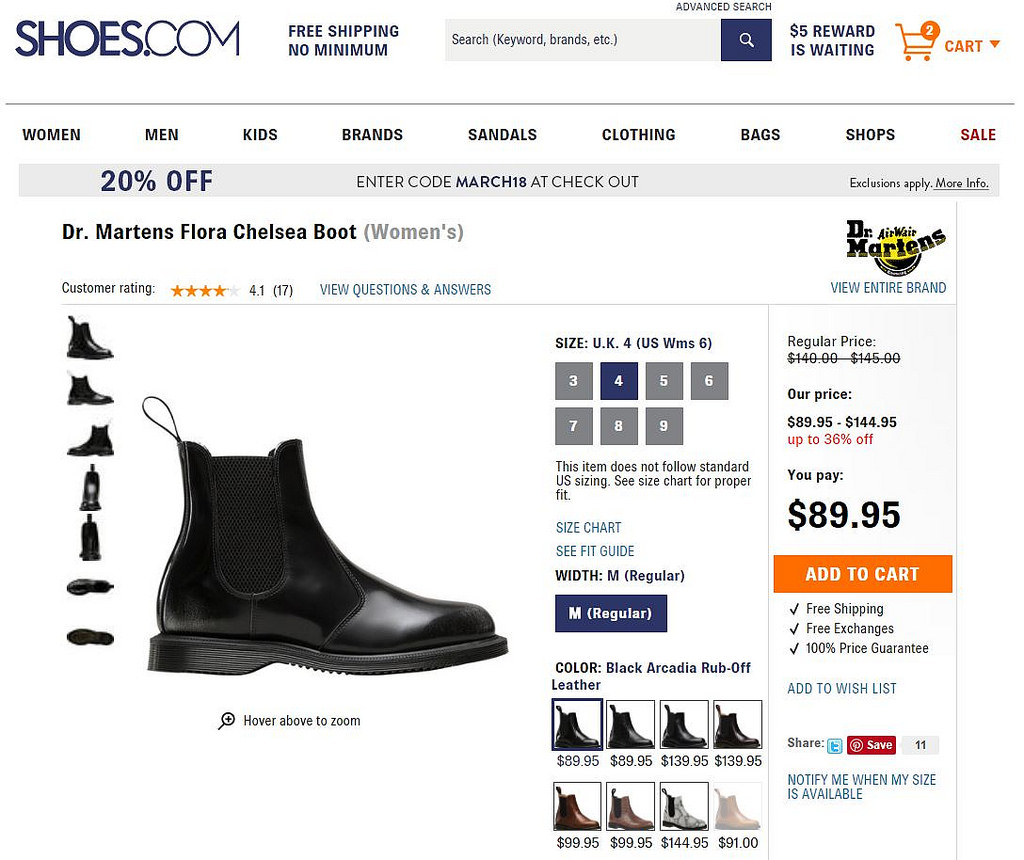
Task: Open the shopping cart icon
Action: pyautogui.click(x=915, y=43)
